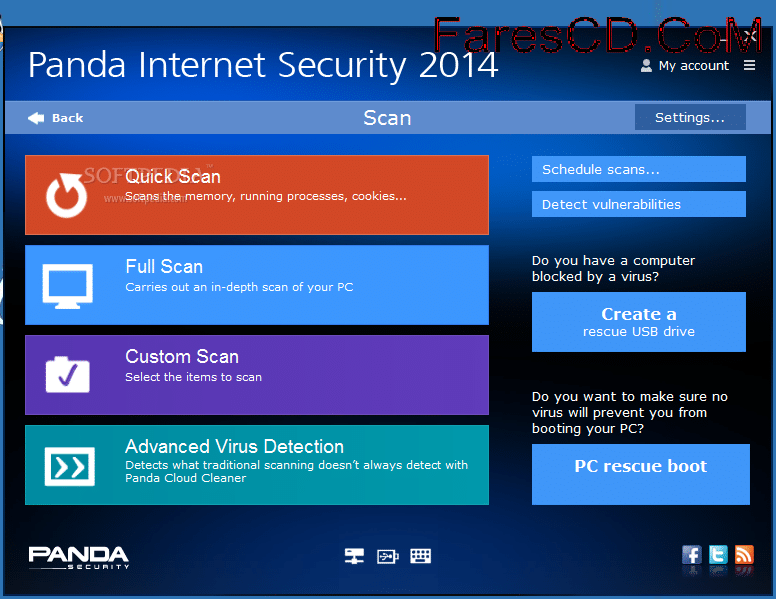This screenshot has height=599, width=776.
Task: Click the Panda Security logo
Action: click(79, 558)
